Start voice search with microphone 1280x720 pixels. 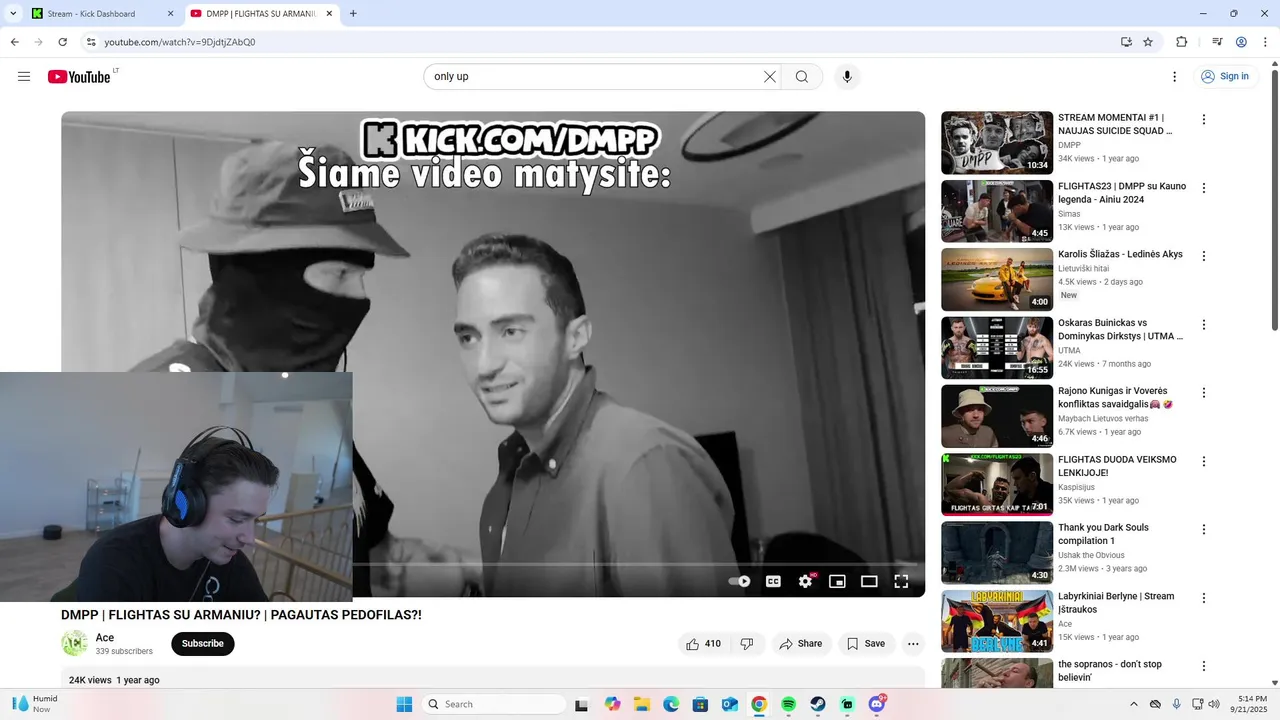coord(847,77)
